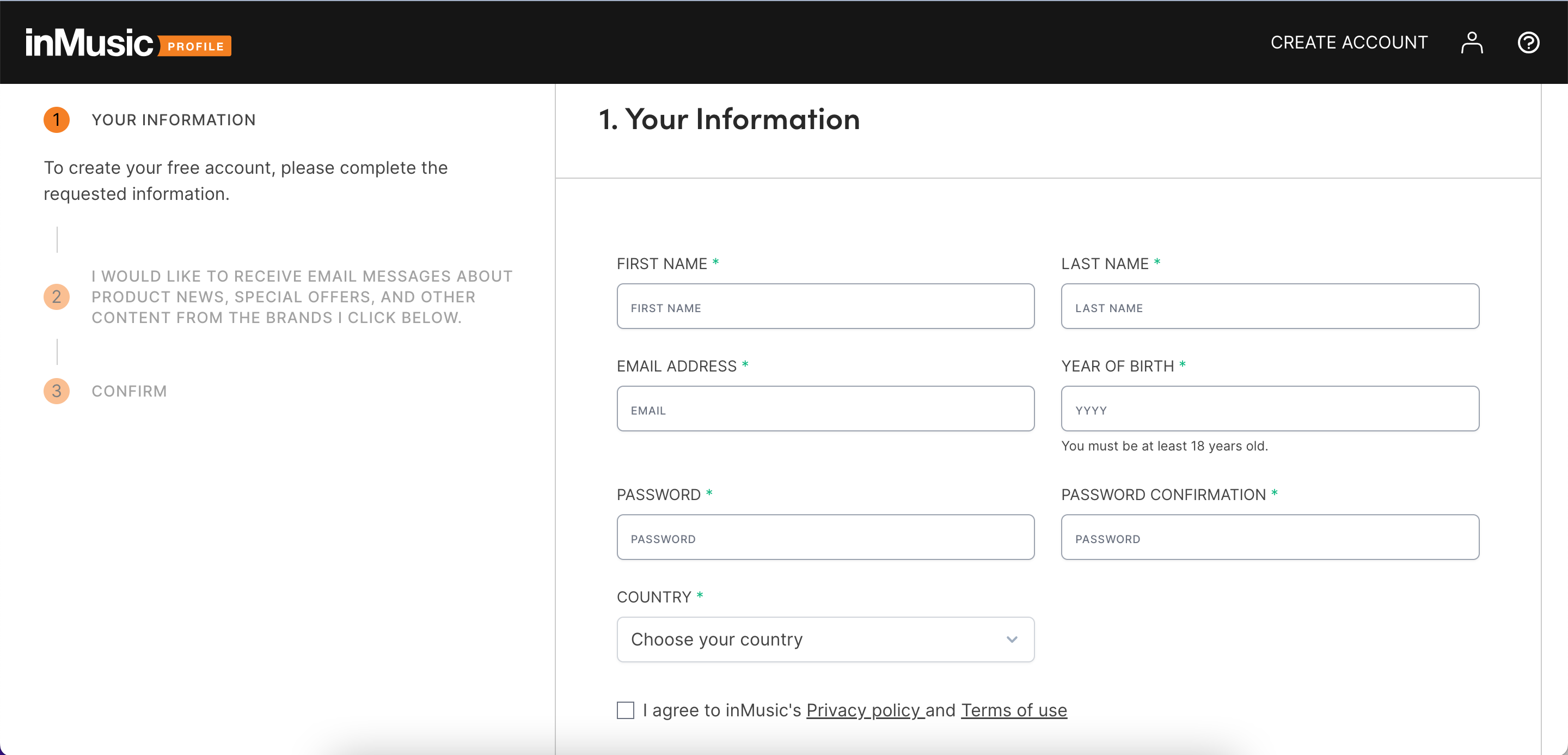Focus the Year of Birth field
This screenshot has width=1568, height=755.
click(x=1270, y=409)
